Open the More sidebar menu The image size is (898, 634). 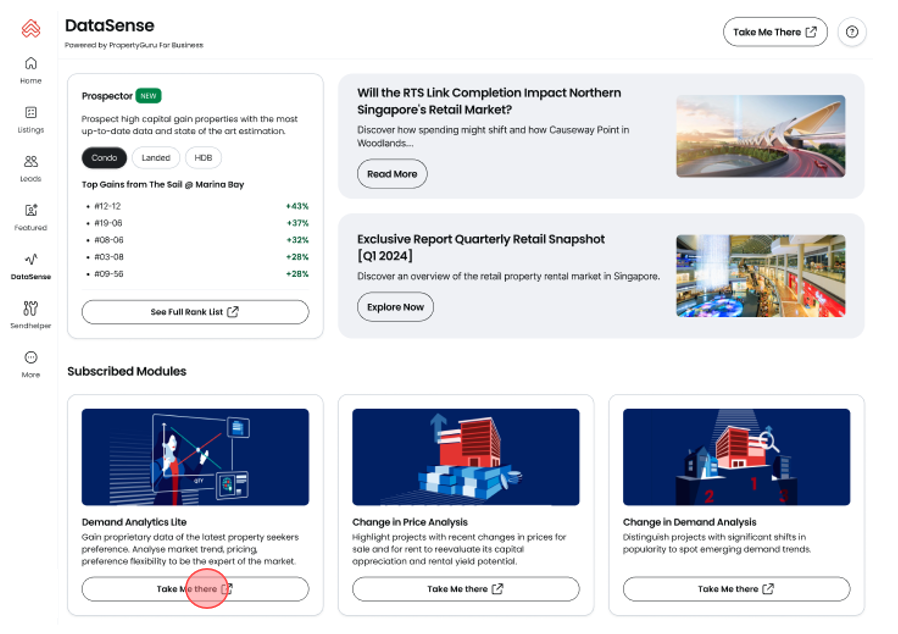tap(31, 364)
